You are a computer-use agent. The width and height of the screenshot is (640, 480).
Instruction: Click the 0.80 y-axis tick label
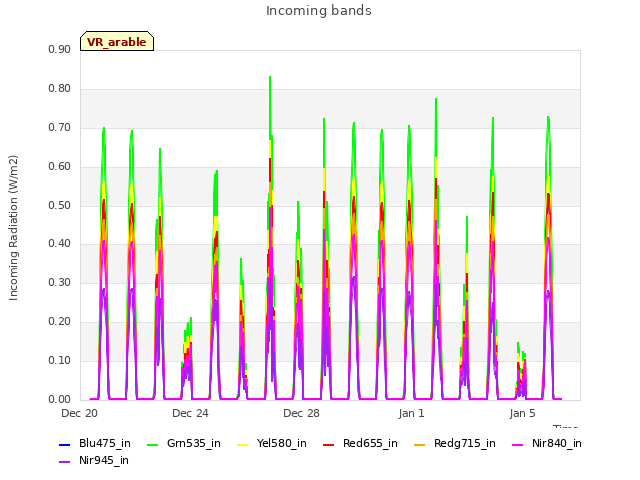(x=60, y=89)
